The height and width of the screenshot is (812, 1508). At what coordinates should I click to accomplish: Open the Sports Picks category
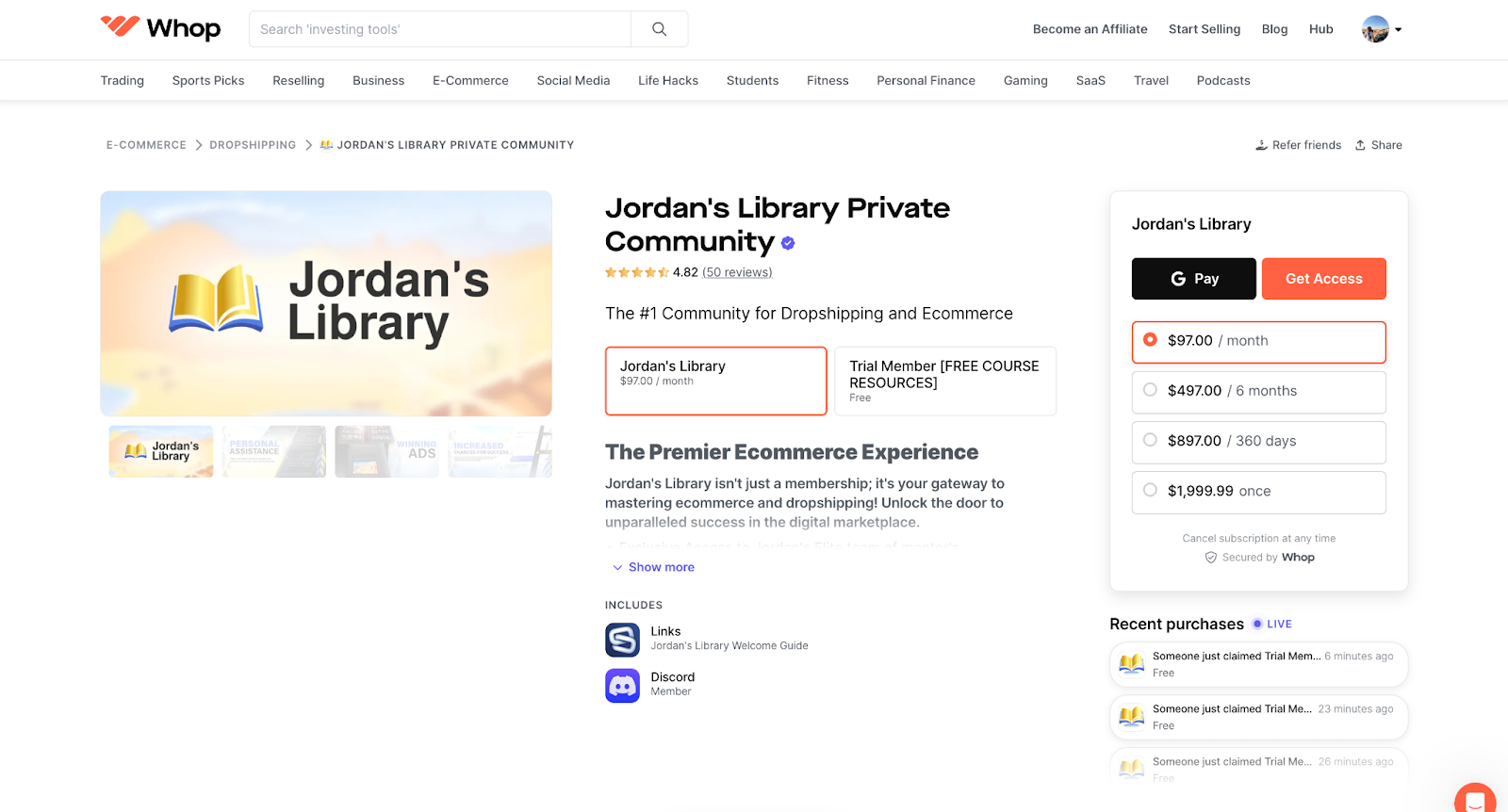pos(208,81)
